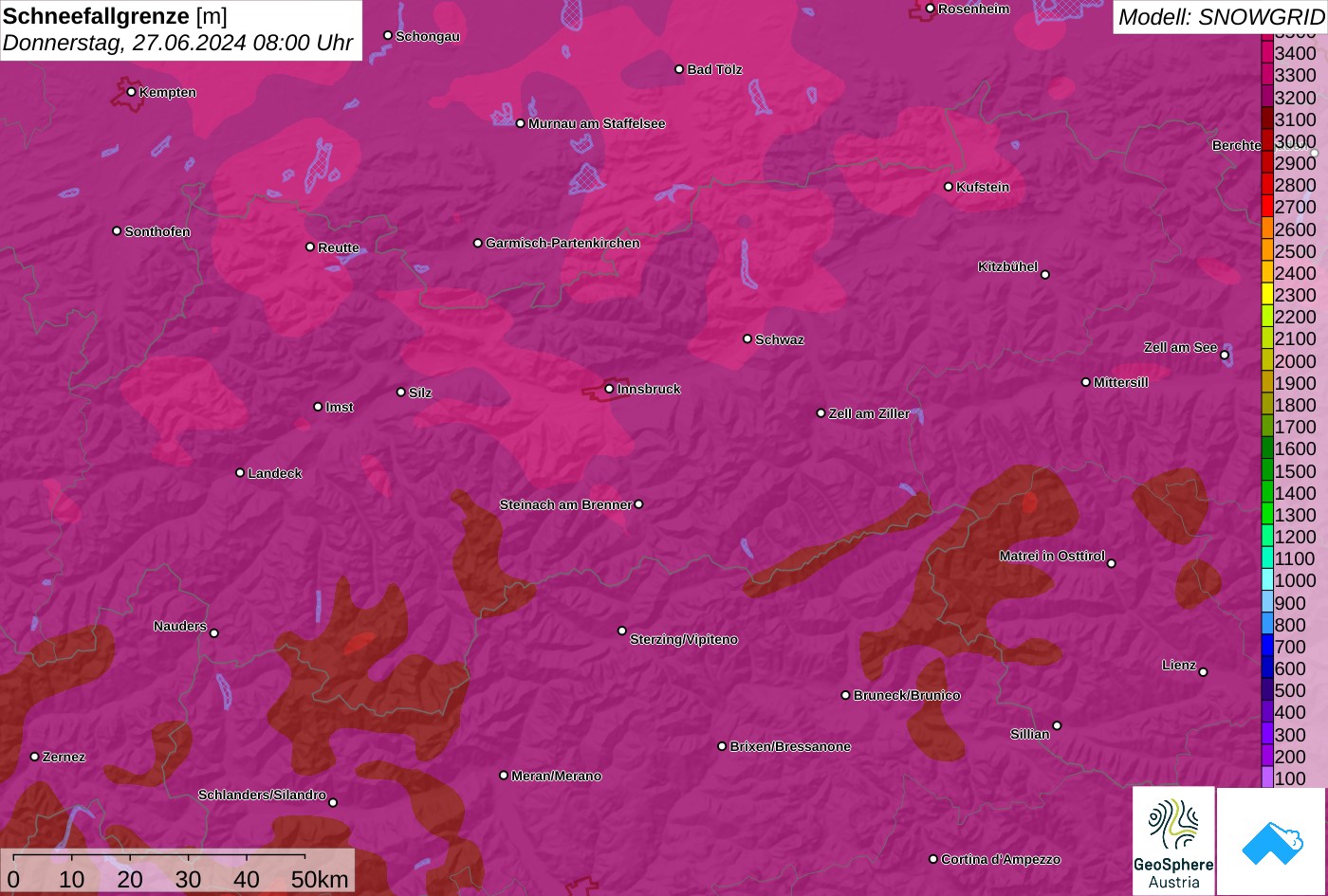Viewport: 1328px width, 896px height.
Task: Click the Zell am See label
Action: (1180, 347)
